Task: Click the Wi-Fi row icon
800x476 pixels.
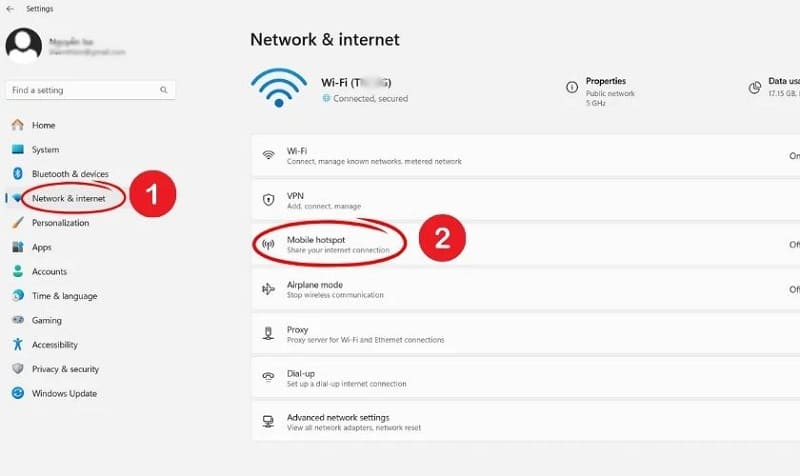Action: pos(268,155)
